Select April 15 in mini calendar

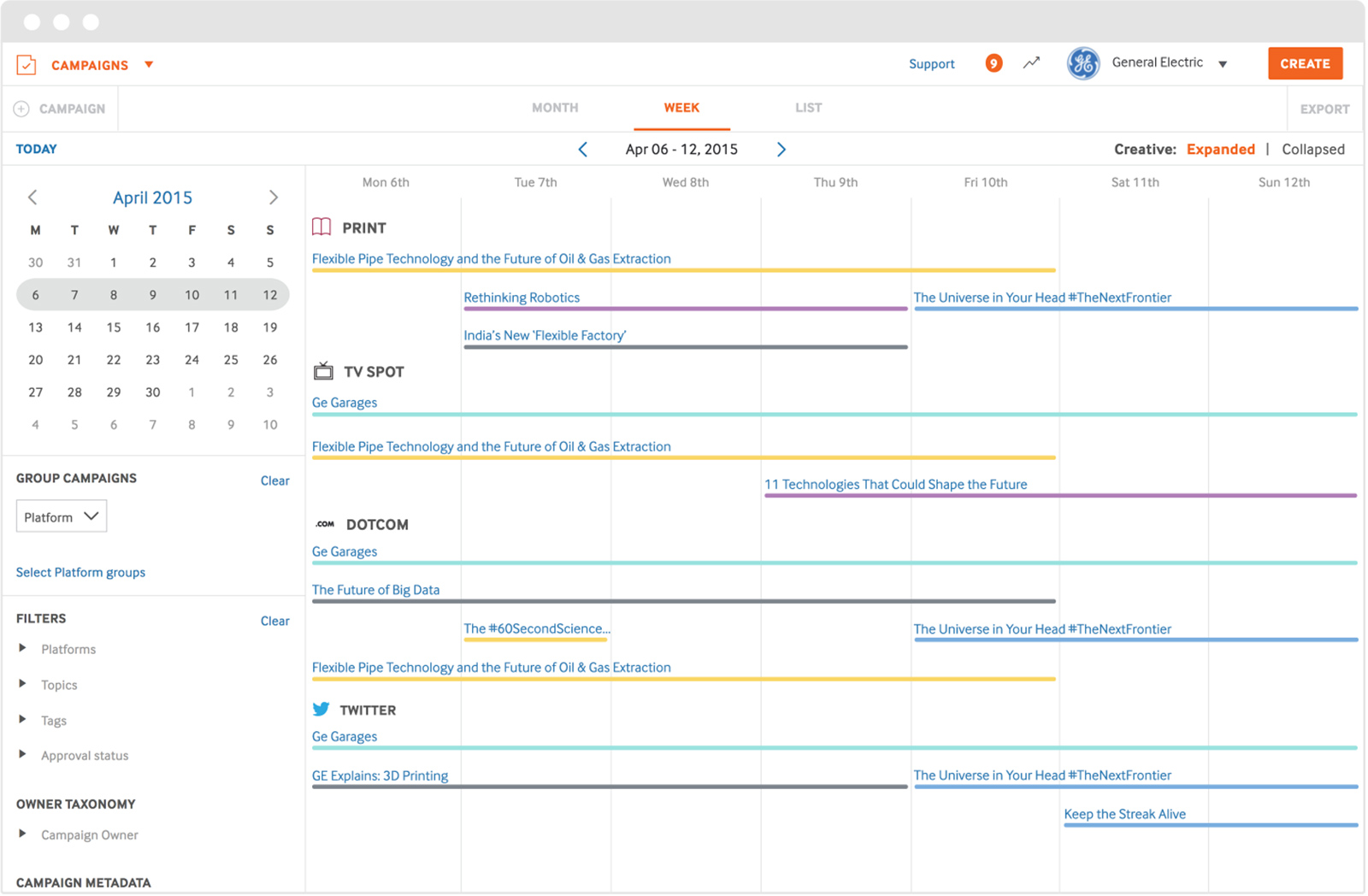click(113, 327)
